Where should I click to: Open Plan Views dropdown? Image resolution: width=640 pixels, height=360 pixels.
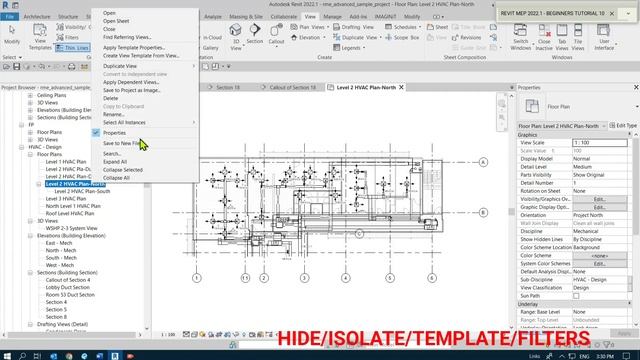[x=310, y=27]
